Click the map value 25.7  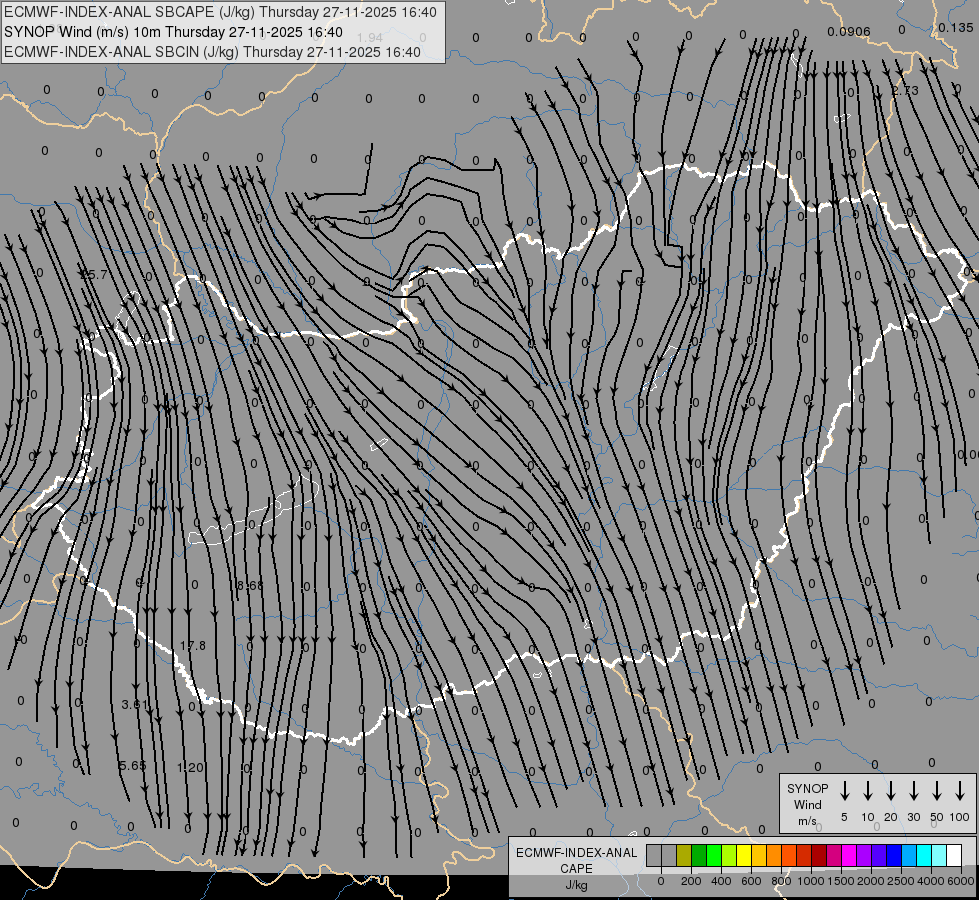coord(93,274)
